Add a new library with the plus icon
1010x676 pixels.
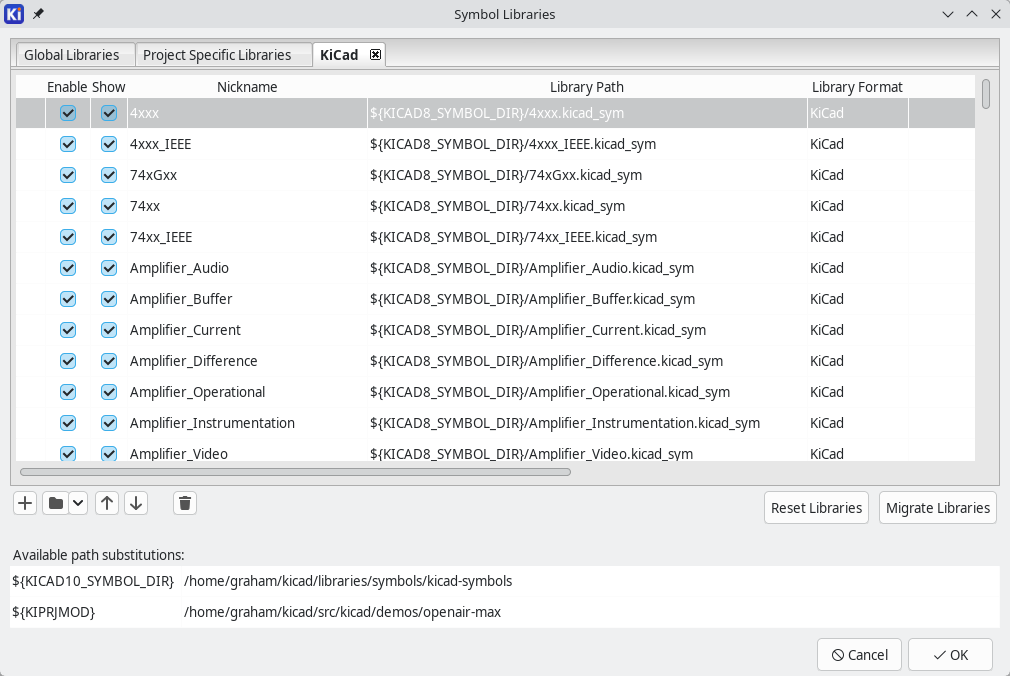(x=24, y=503)
